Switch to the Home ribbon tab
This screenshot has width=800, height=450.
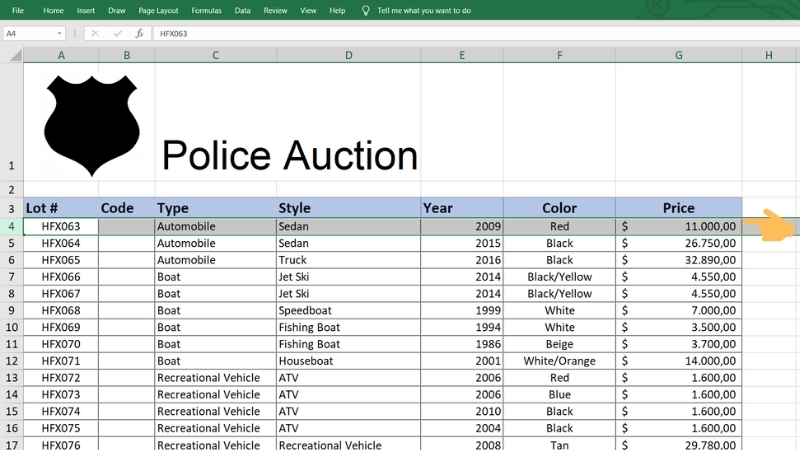coord(53,10)
